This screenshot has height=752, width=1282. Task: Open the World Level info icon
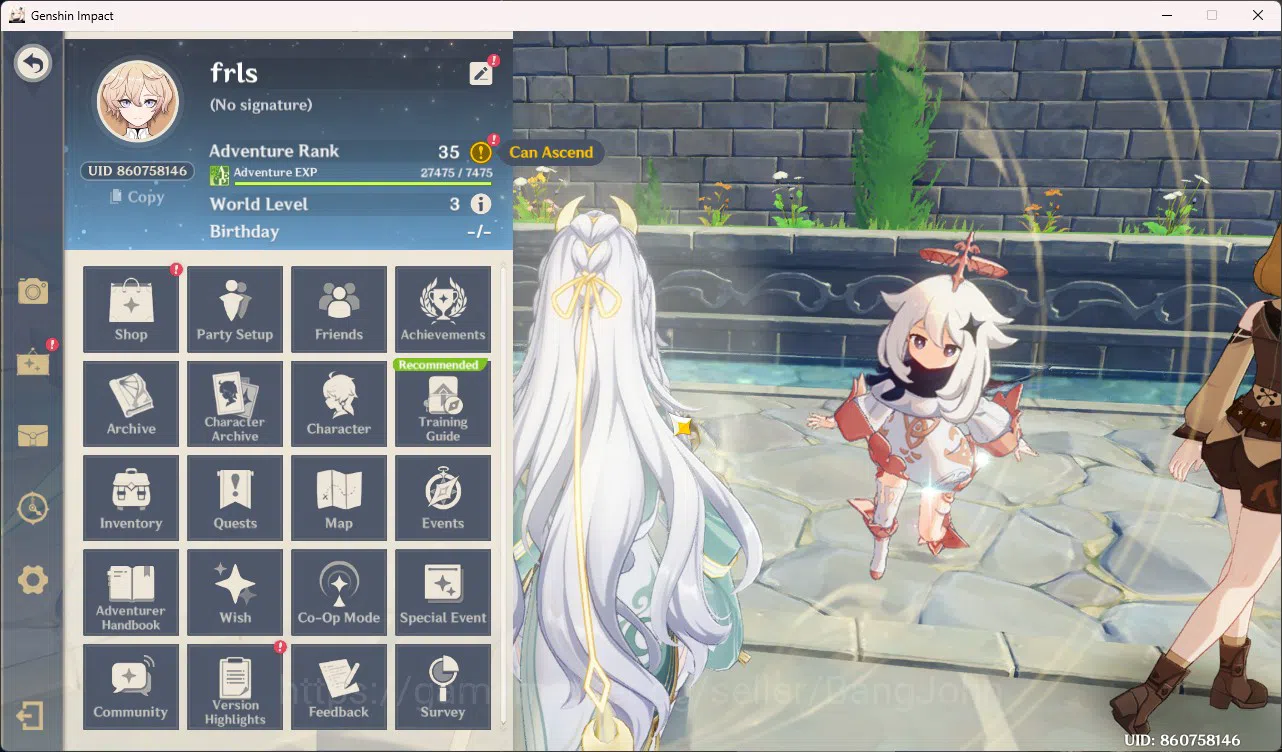click(481, 204)
